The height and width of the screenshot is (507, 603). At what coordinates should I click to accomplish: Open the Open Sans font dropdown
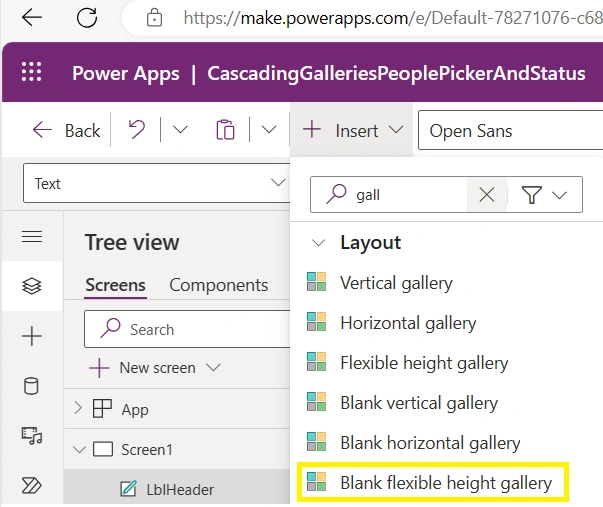pyautogui.click(x=510, y=130)
